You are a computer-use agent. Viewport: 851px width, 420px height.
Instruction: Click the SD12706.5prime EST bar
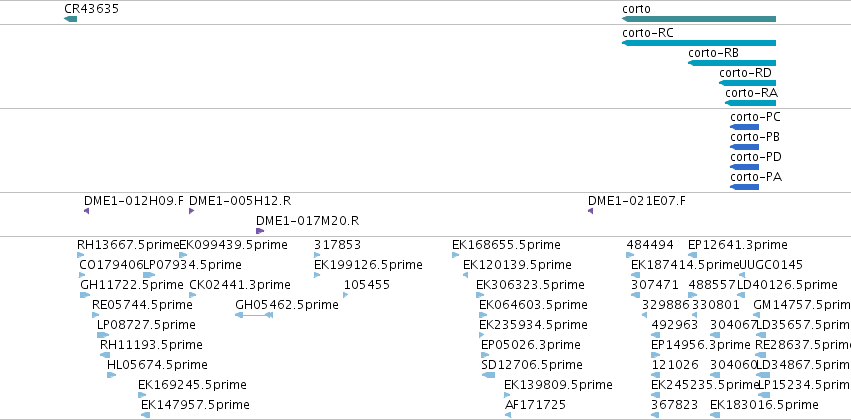488,375
